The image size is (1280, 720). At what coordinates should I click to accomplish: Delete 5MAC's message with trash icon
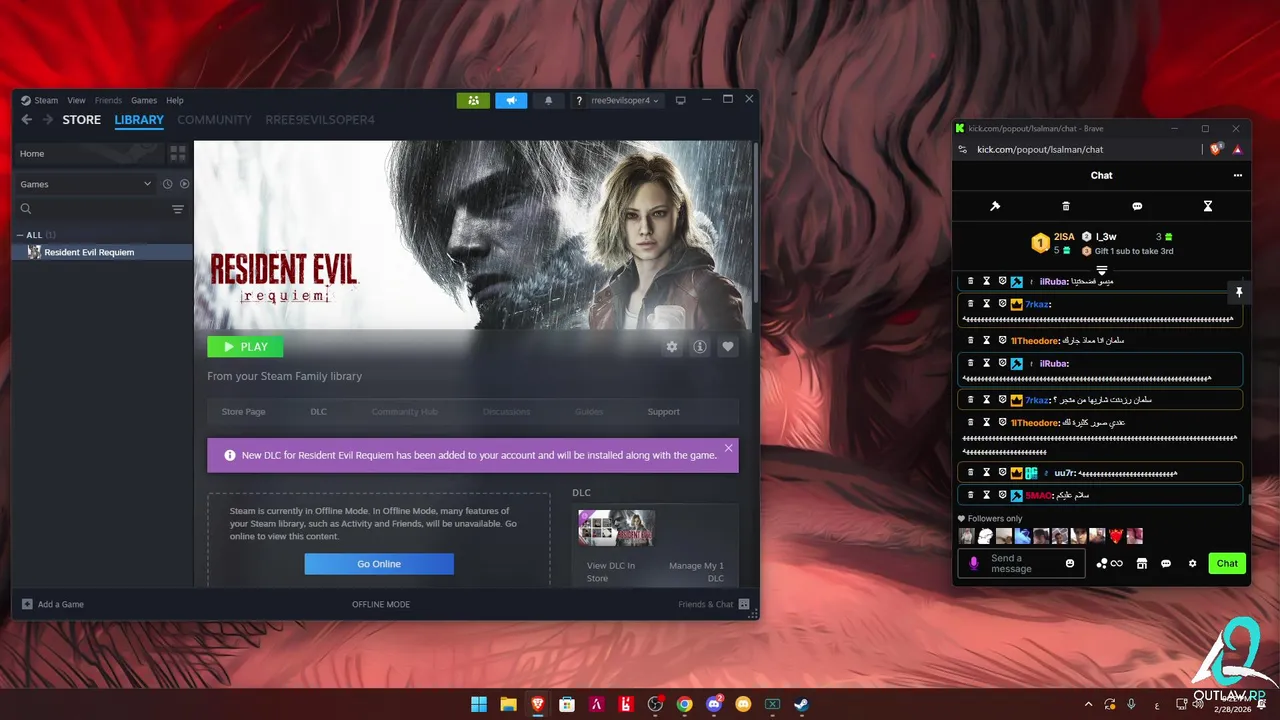coord(970,495)
